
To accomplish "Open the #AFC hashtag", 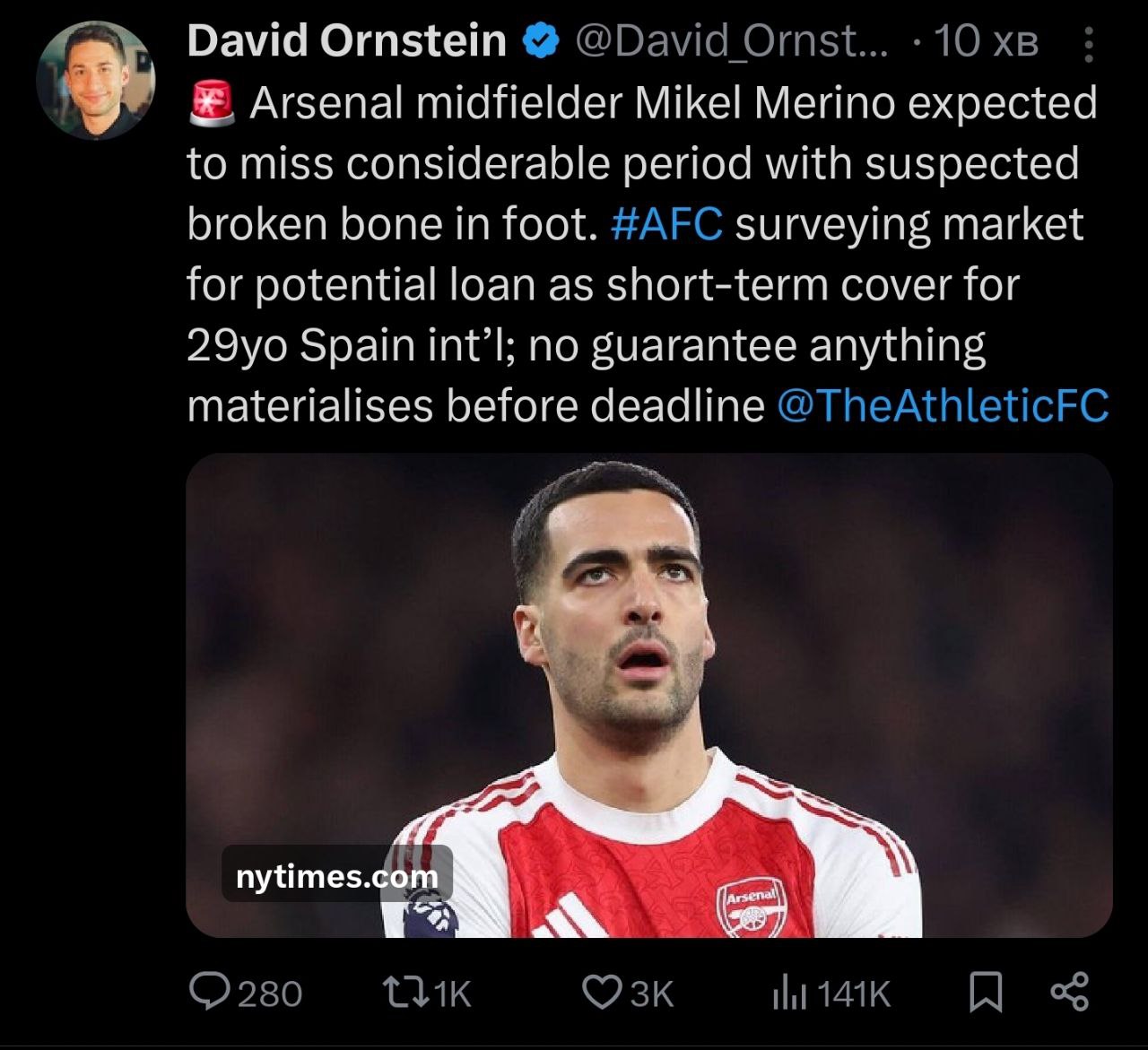I will [x=665, y=224].
